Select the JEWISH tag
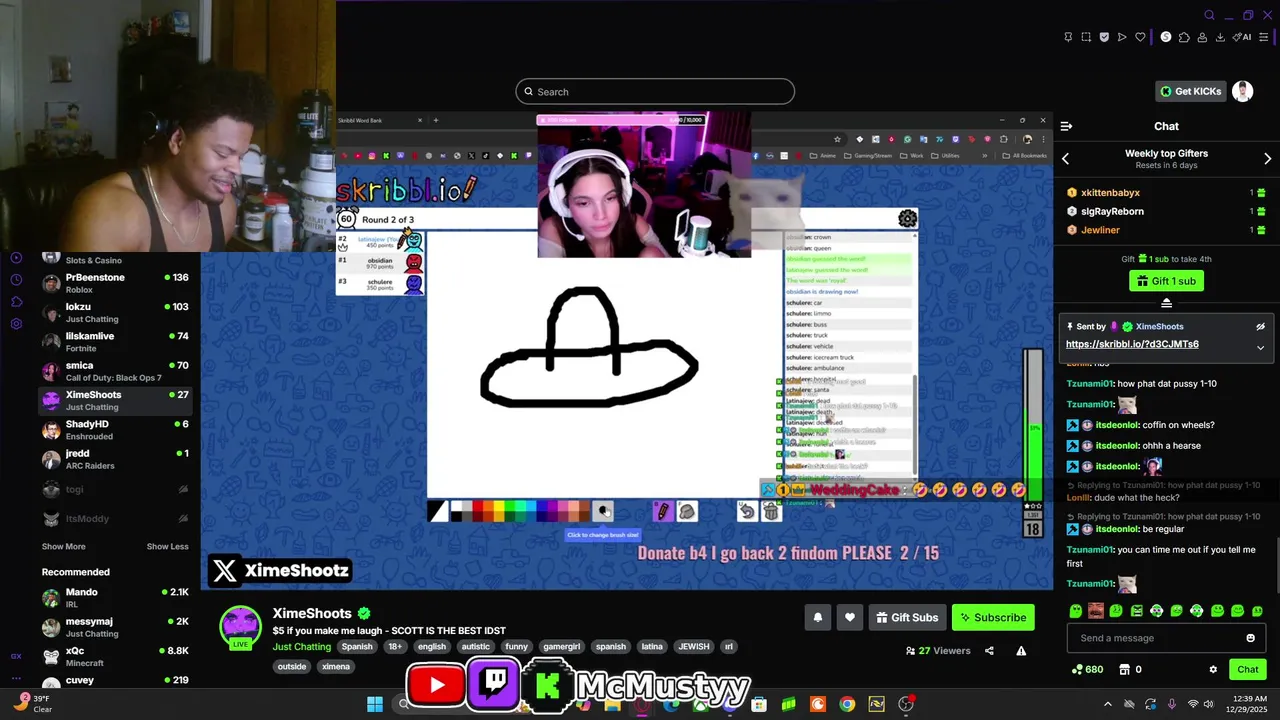This screenshot has height=720, width=1280. (x=693, y=647)
